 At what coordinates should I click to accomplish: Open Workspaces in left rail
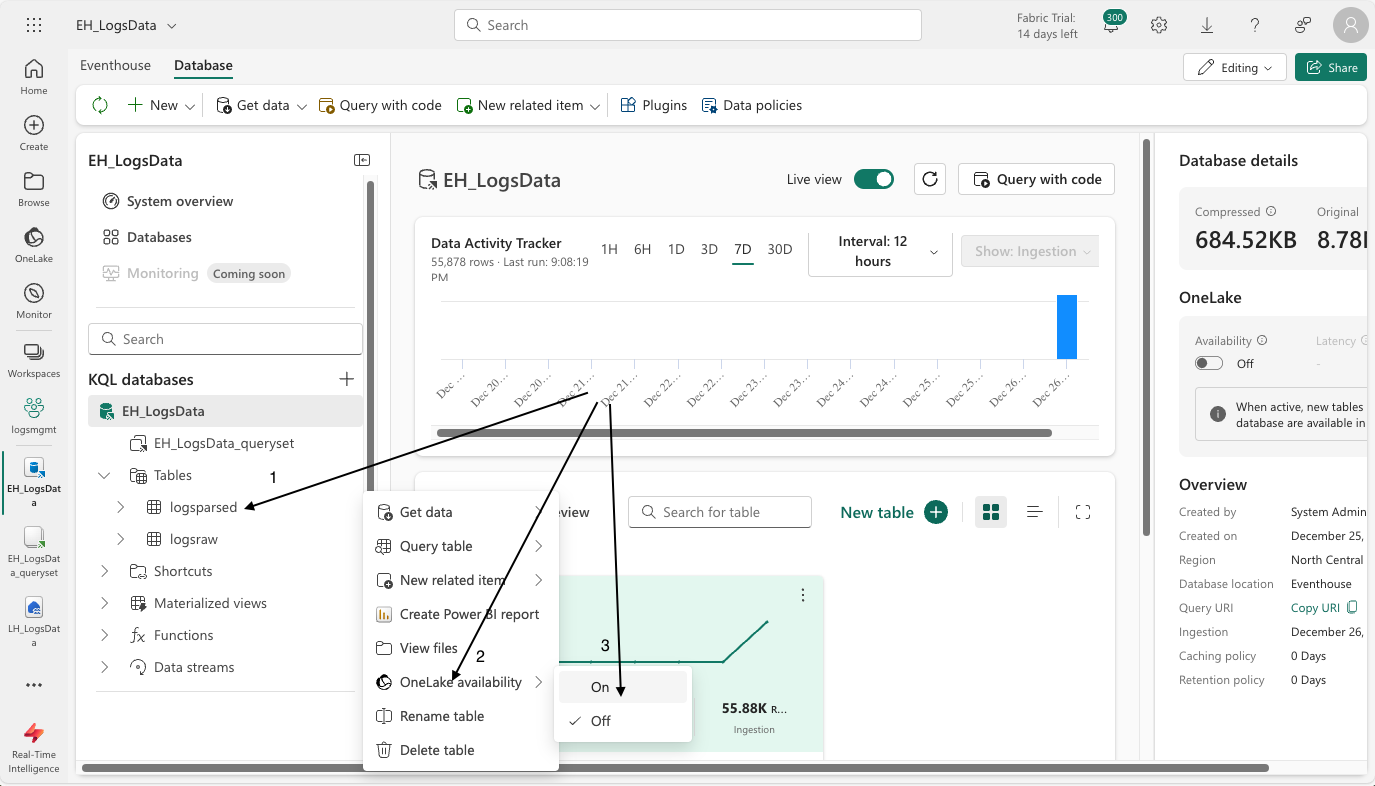(34, 360)
